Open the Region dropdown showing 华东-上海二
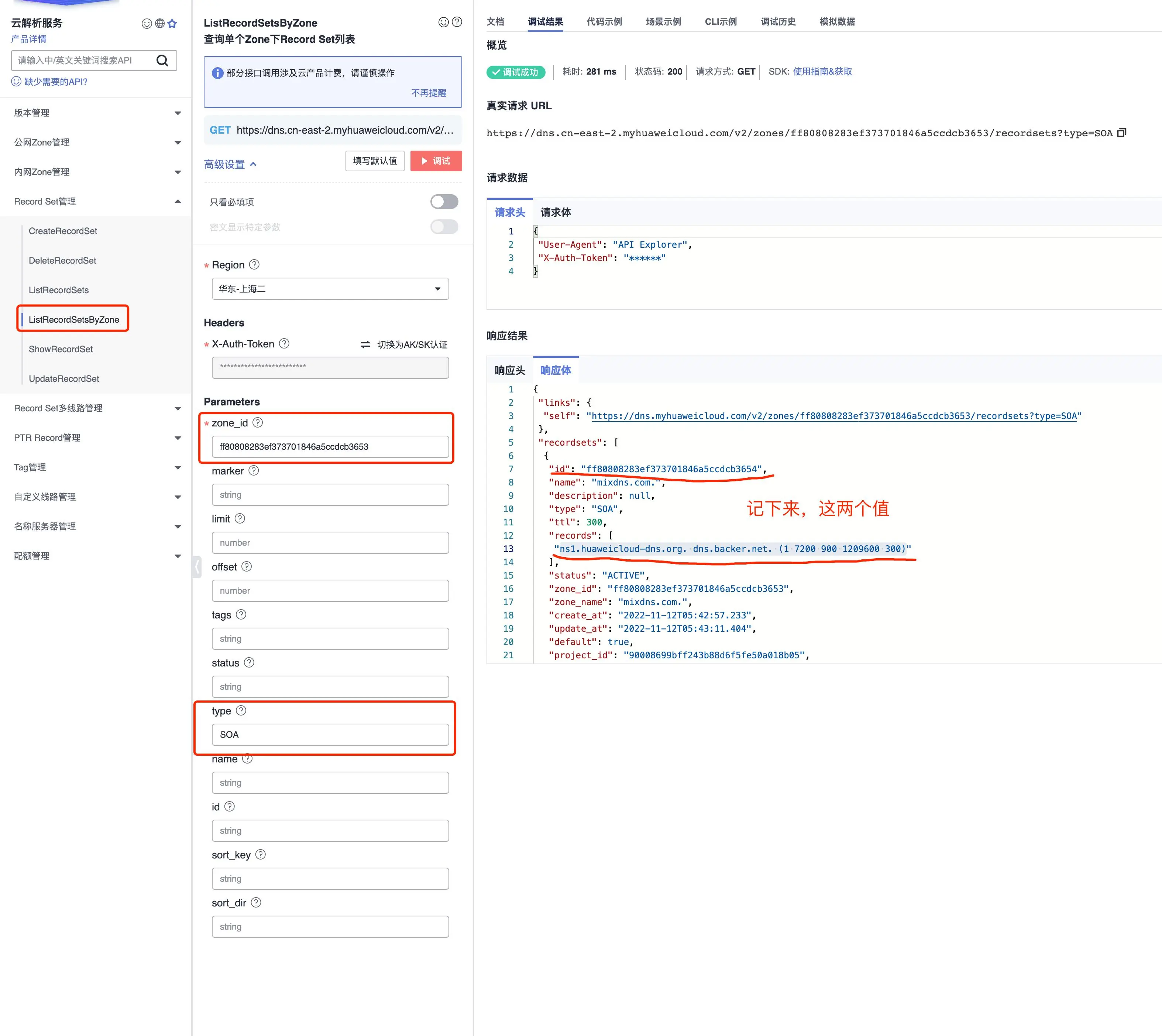Screen dimensions: 1162x1036 click(330, 289)
